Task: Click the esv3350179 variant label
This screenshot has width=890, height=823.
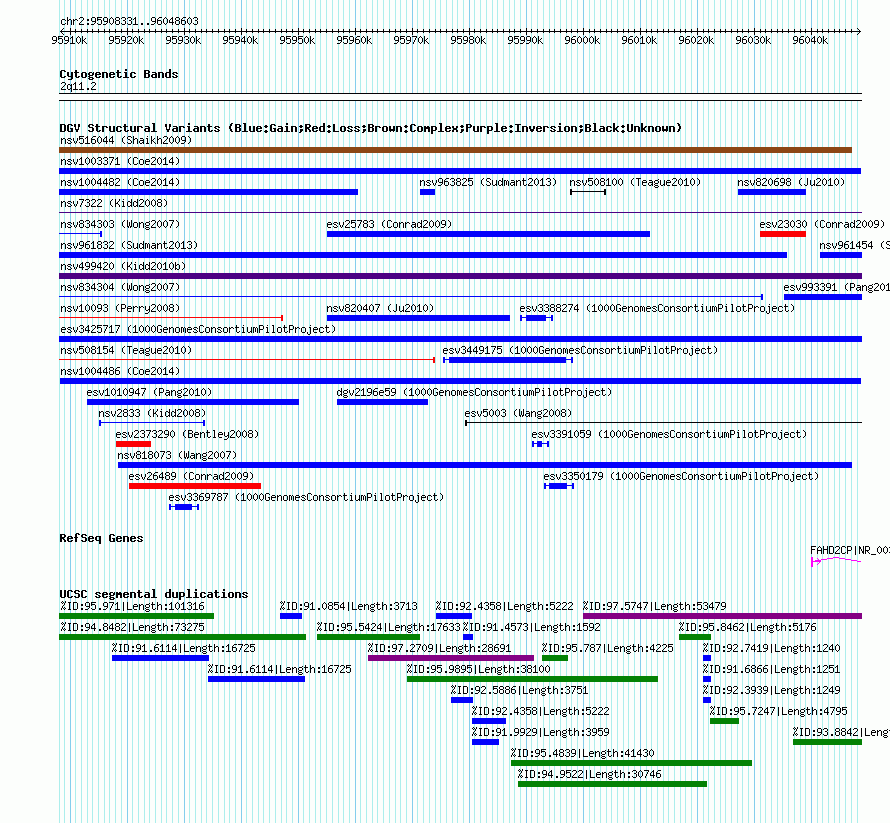Action: 681,476
